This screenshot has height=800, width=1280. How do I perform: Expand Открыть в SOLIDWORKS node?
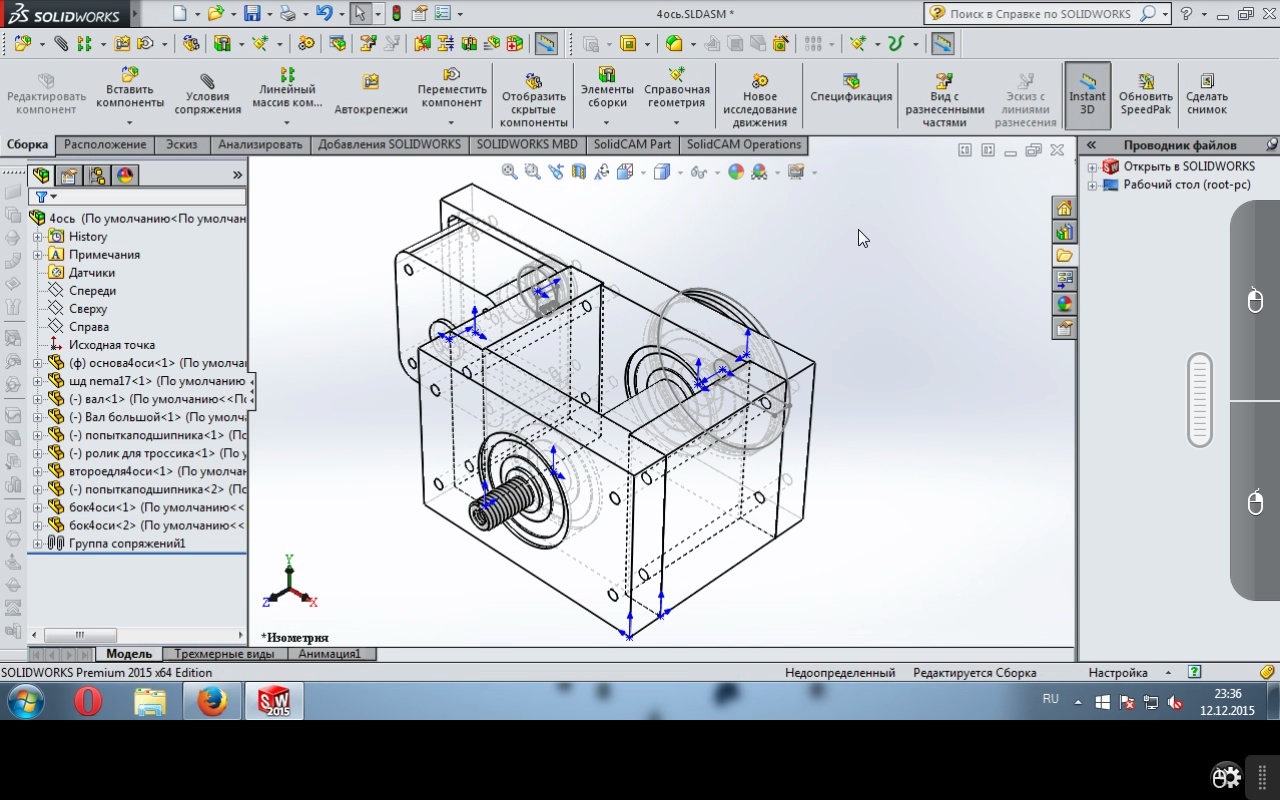coord(1092,167)
